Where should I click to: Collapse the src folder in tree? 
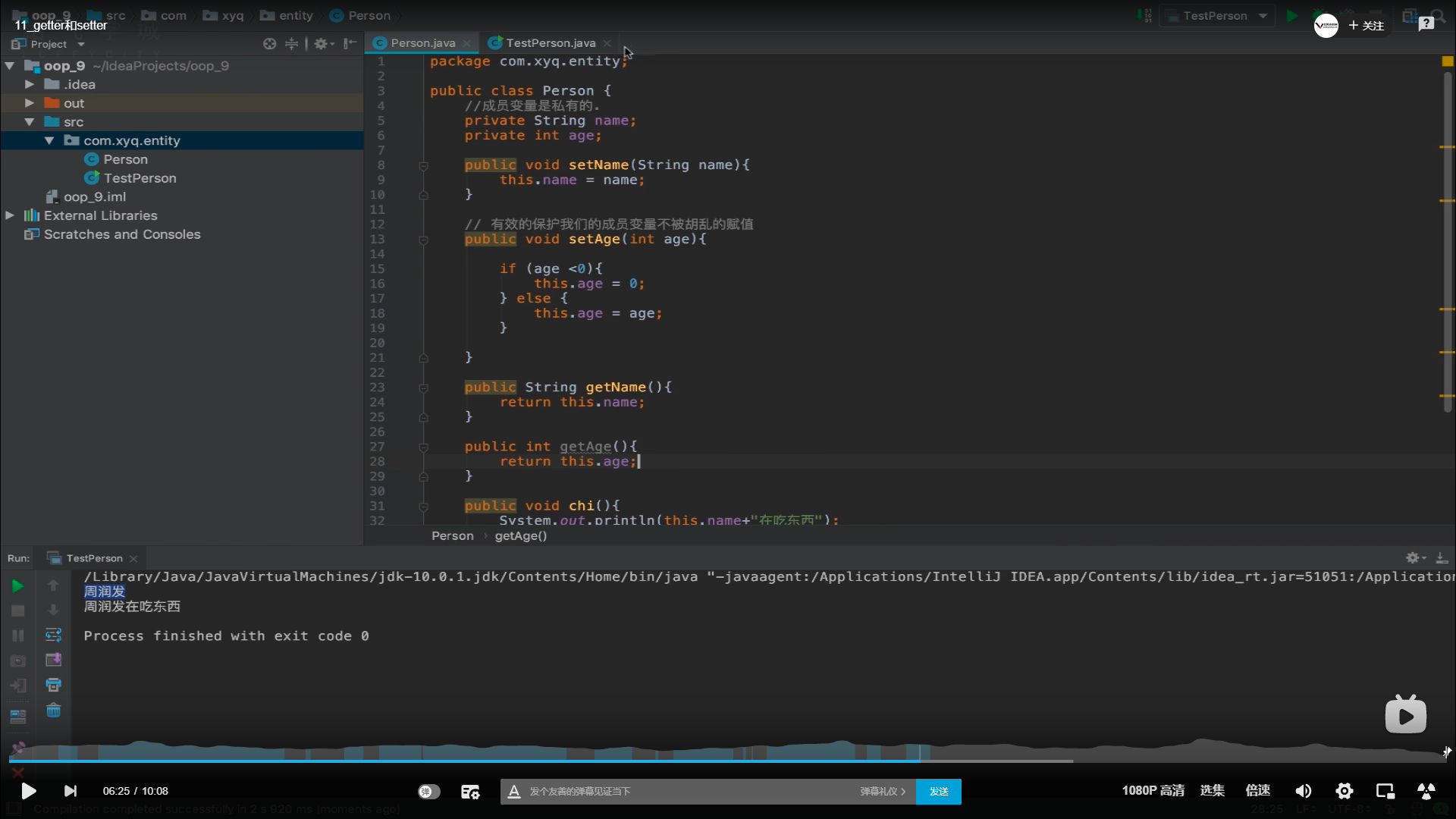point(30,121)
